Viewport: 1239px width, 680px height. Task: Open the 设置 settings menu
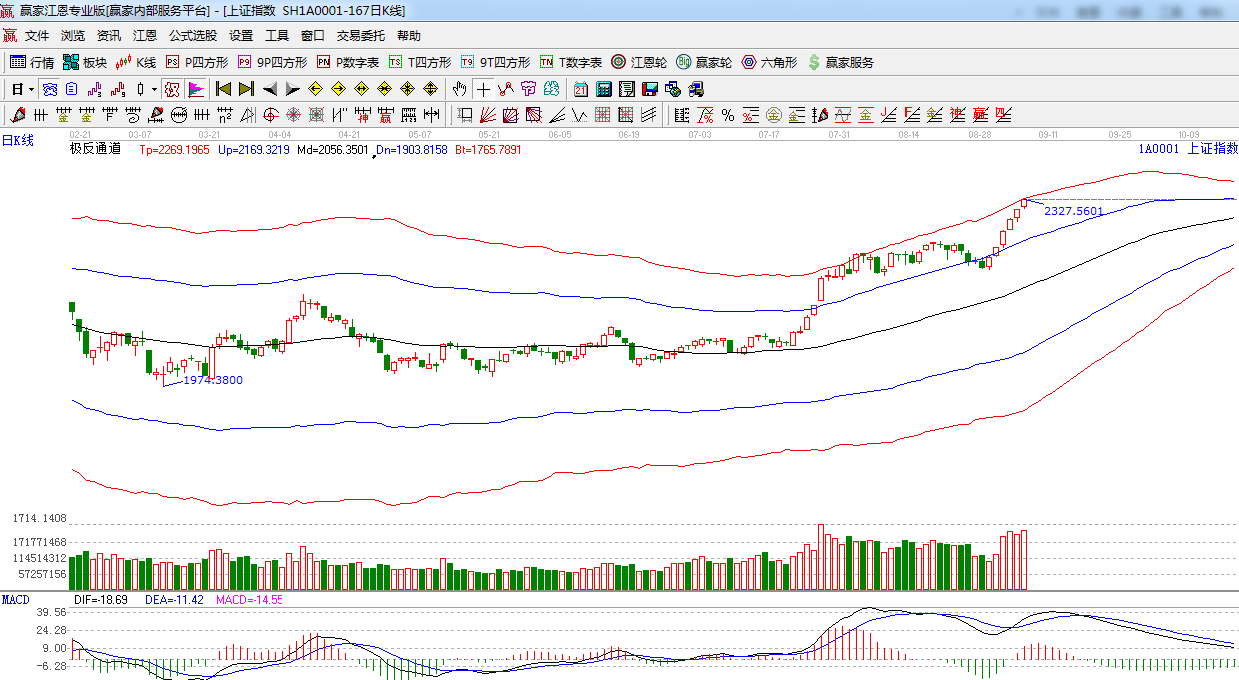[241, 36]
